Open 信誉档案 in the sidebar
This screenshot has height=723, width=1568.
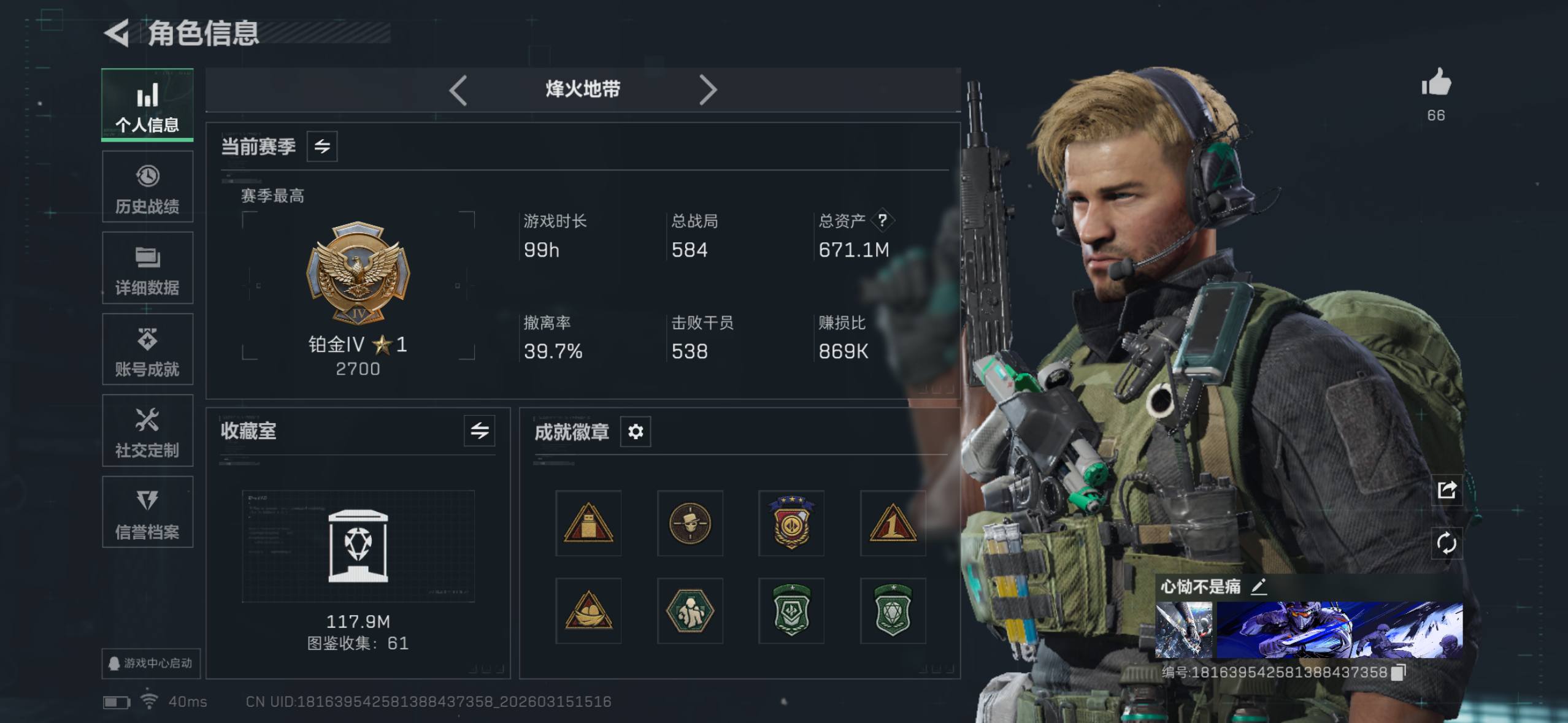pos(147,512)
